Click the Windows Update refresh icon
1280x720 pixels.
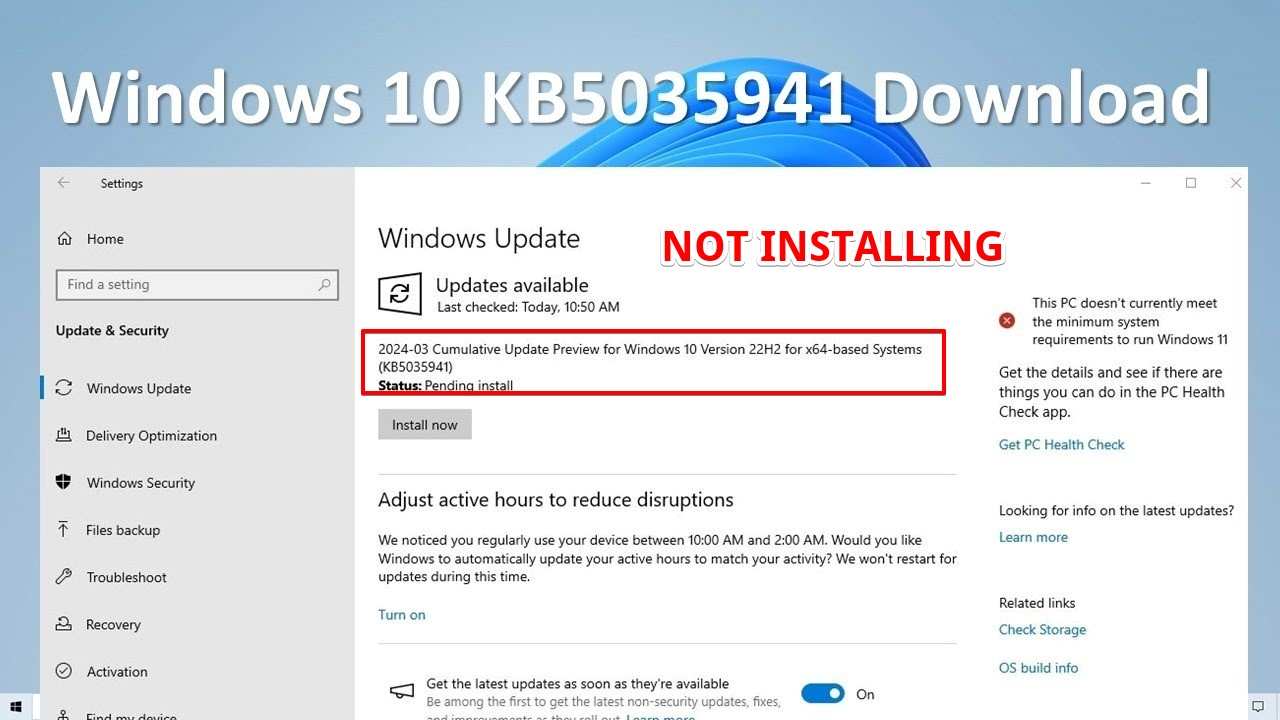click(x=399, y=294)
